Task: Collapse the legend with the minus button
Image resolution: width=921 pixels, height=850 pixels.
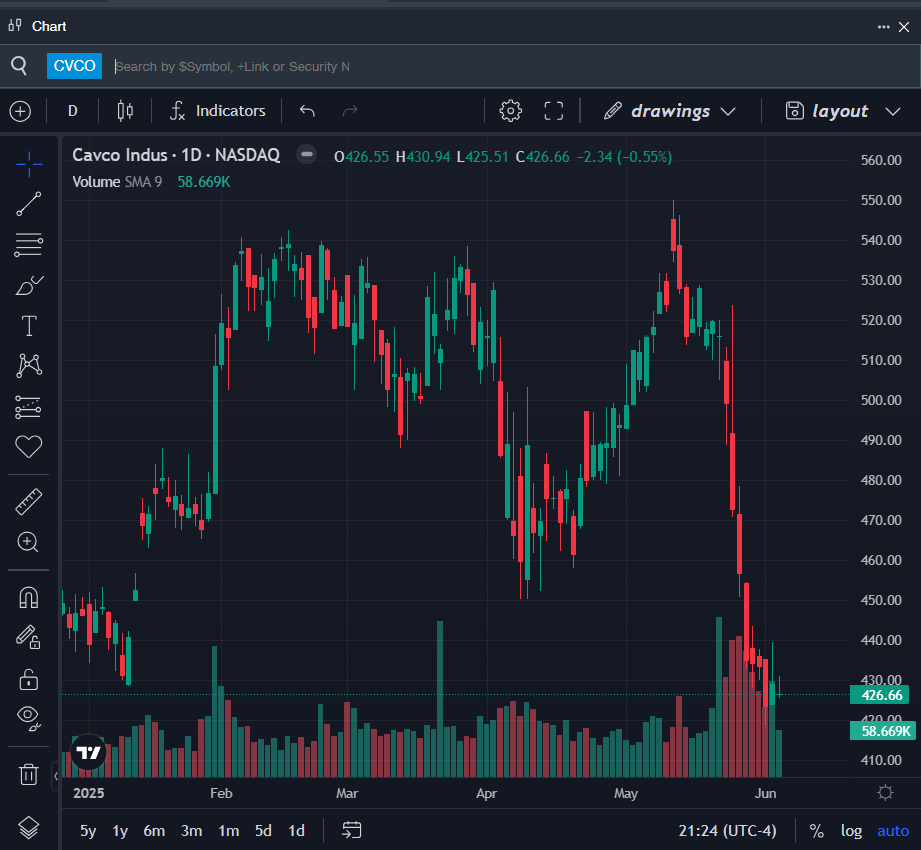Action: [x=307, y=154]
